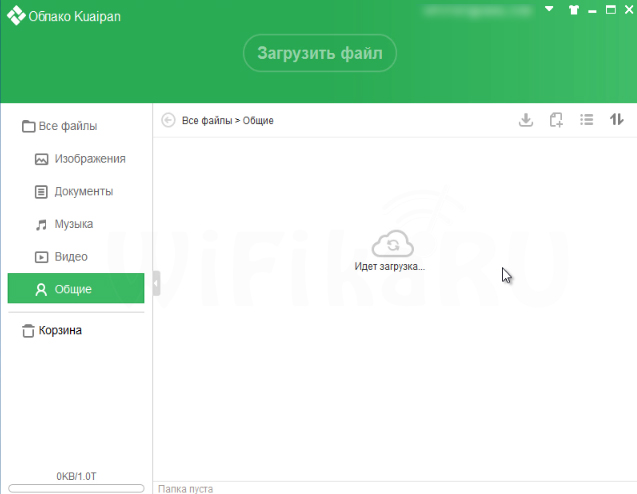Maximize the Kuaipan window

pyautogui.click(x=610, y=10)
